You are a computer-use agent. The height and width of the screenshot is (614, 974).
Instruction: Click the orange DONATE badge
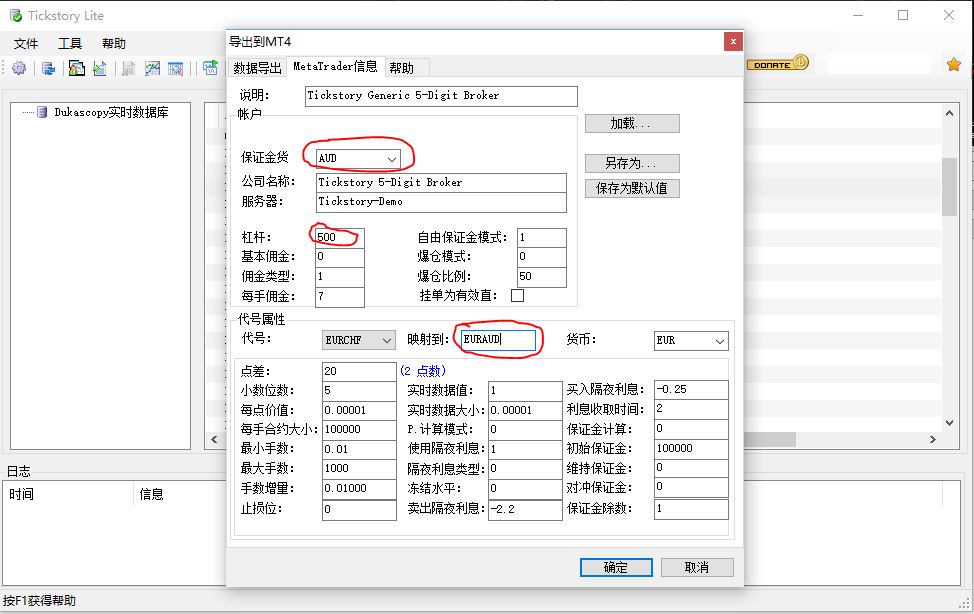778,63
